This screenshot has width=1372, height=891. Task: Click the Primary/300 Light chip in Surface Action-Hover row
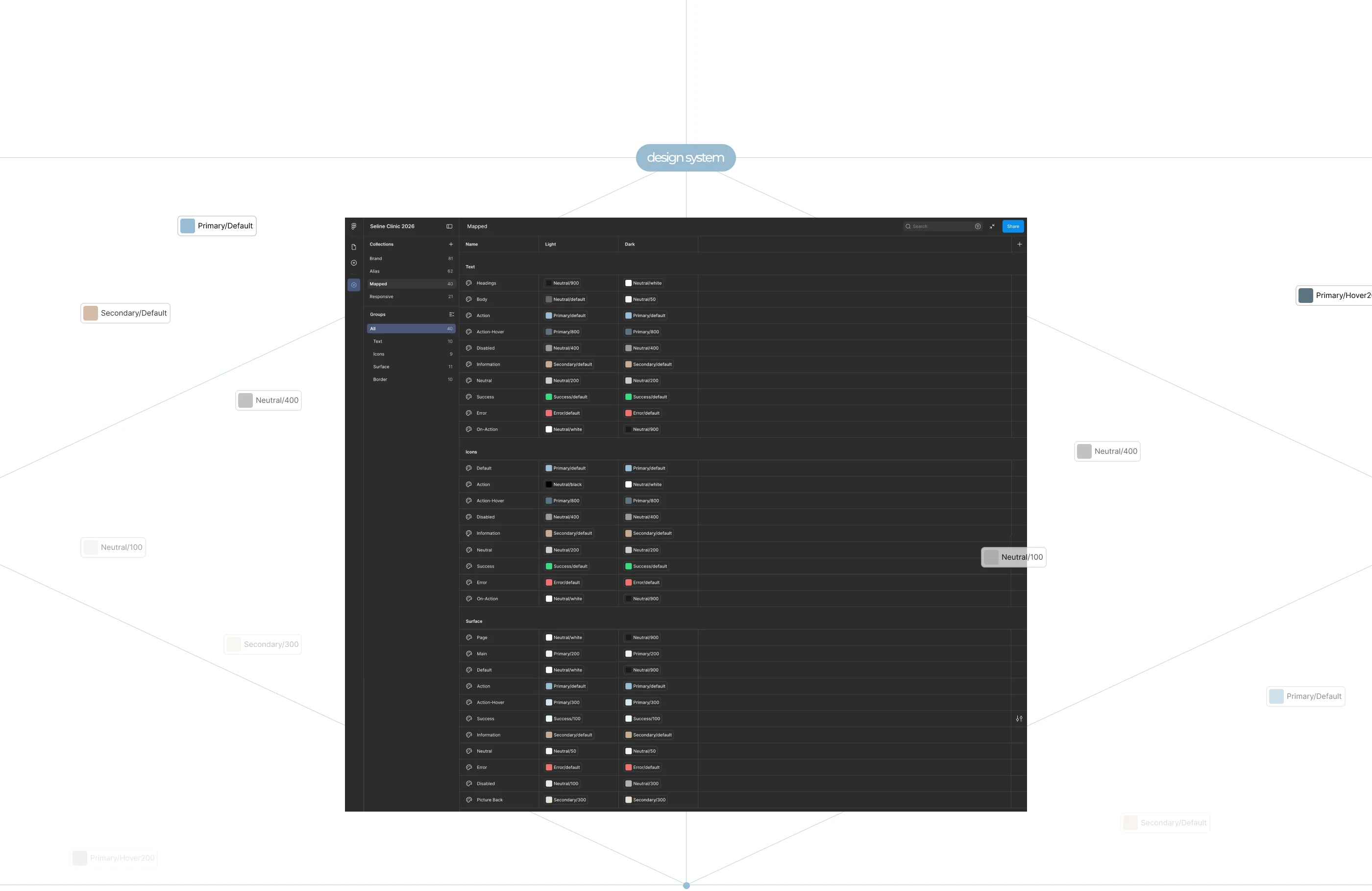tap(563, 702)
